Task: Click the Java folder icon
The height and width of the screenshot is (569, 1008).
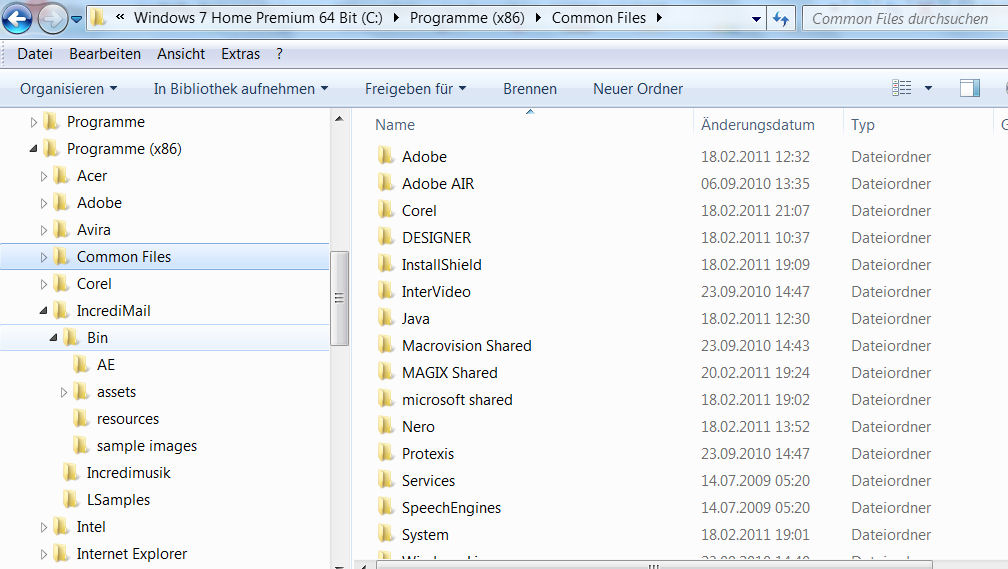Action: [386, 318]
